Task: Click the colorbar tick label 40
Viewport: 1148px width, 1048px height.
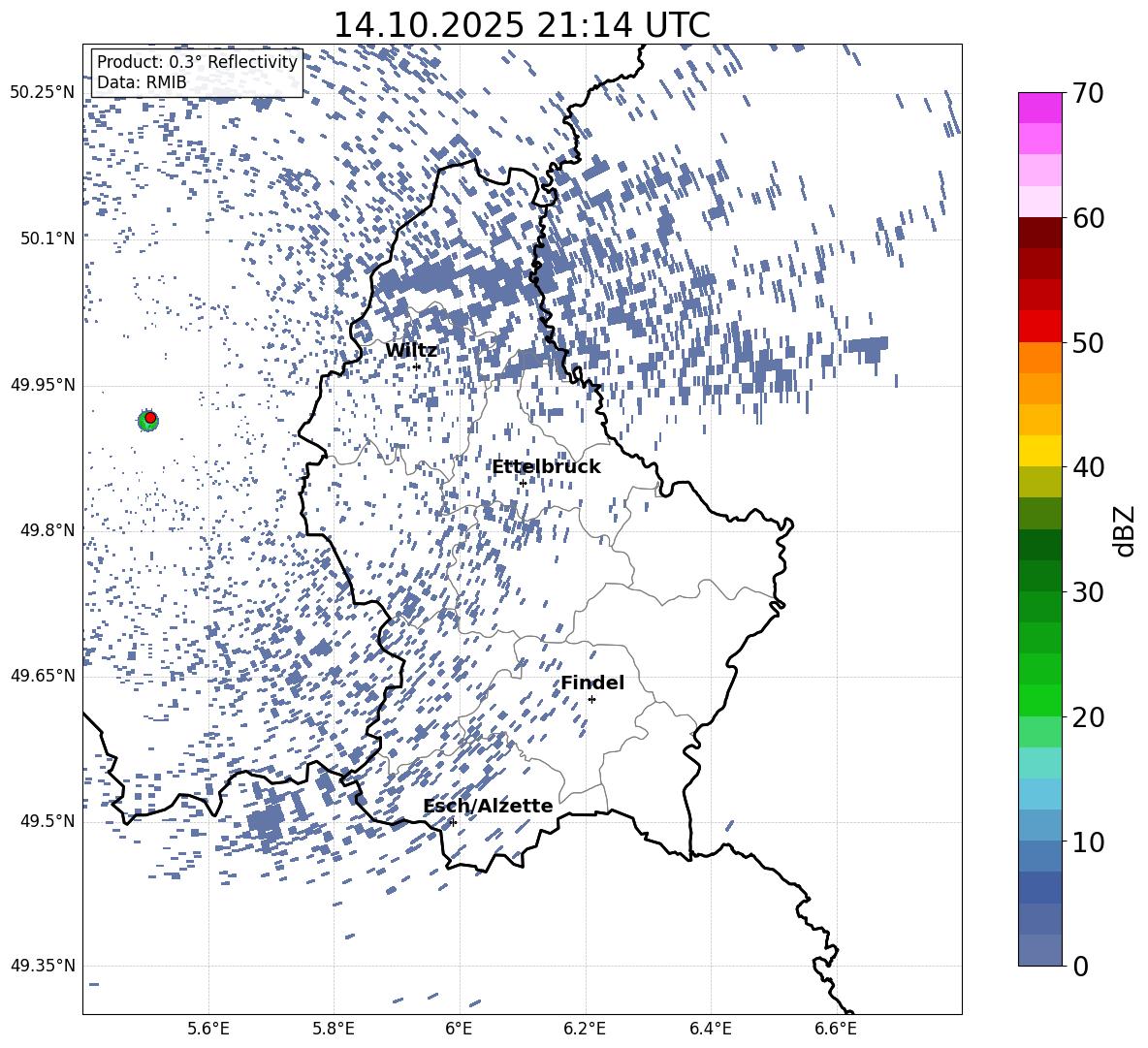Action: tap(1088, 467)
